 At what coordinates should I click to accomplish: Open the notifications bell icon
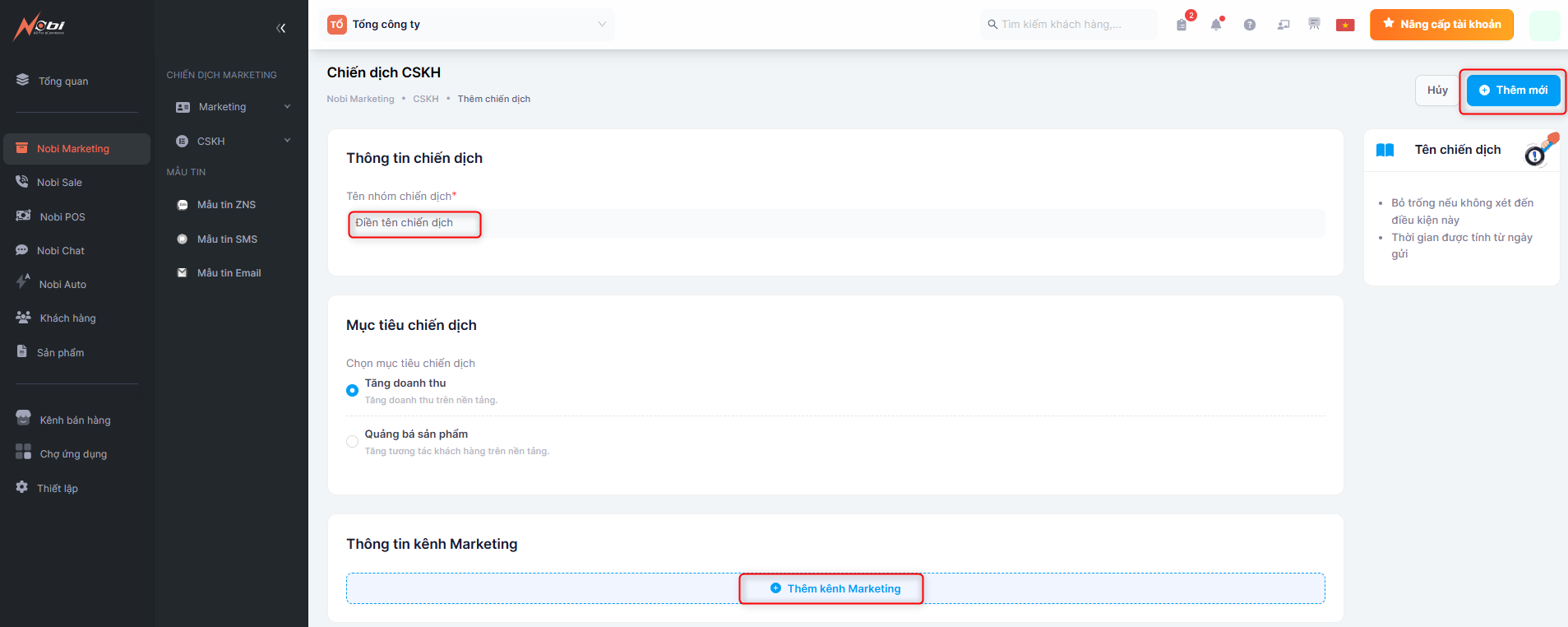pyautogui.click(x=1216, y=25)
